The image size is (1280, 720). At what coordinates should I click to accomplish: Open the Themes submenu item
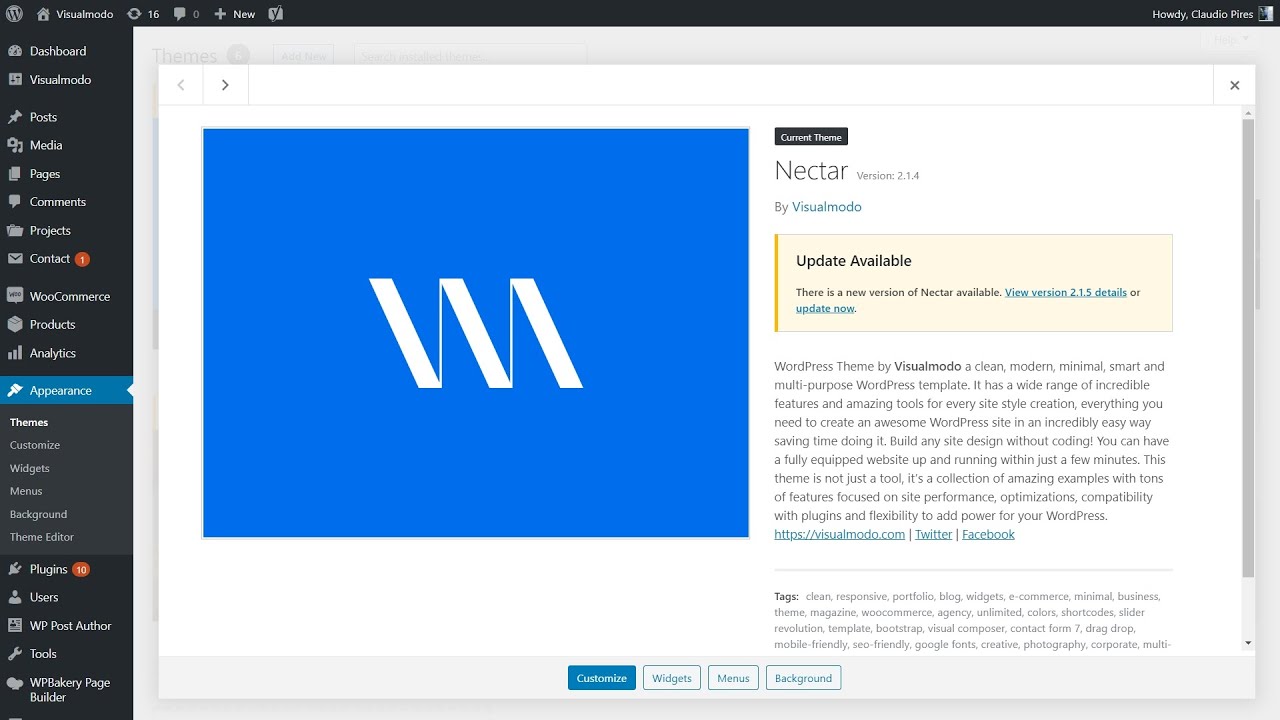pos(29,422)
